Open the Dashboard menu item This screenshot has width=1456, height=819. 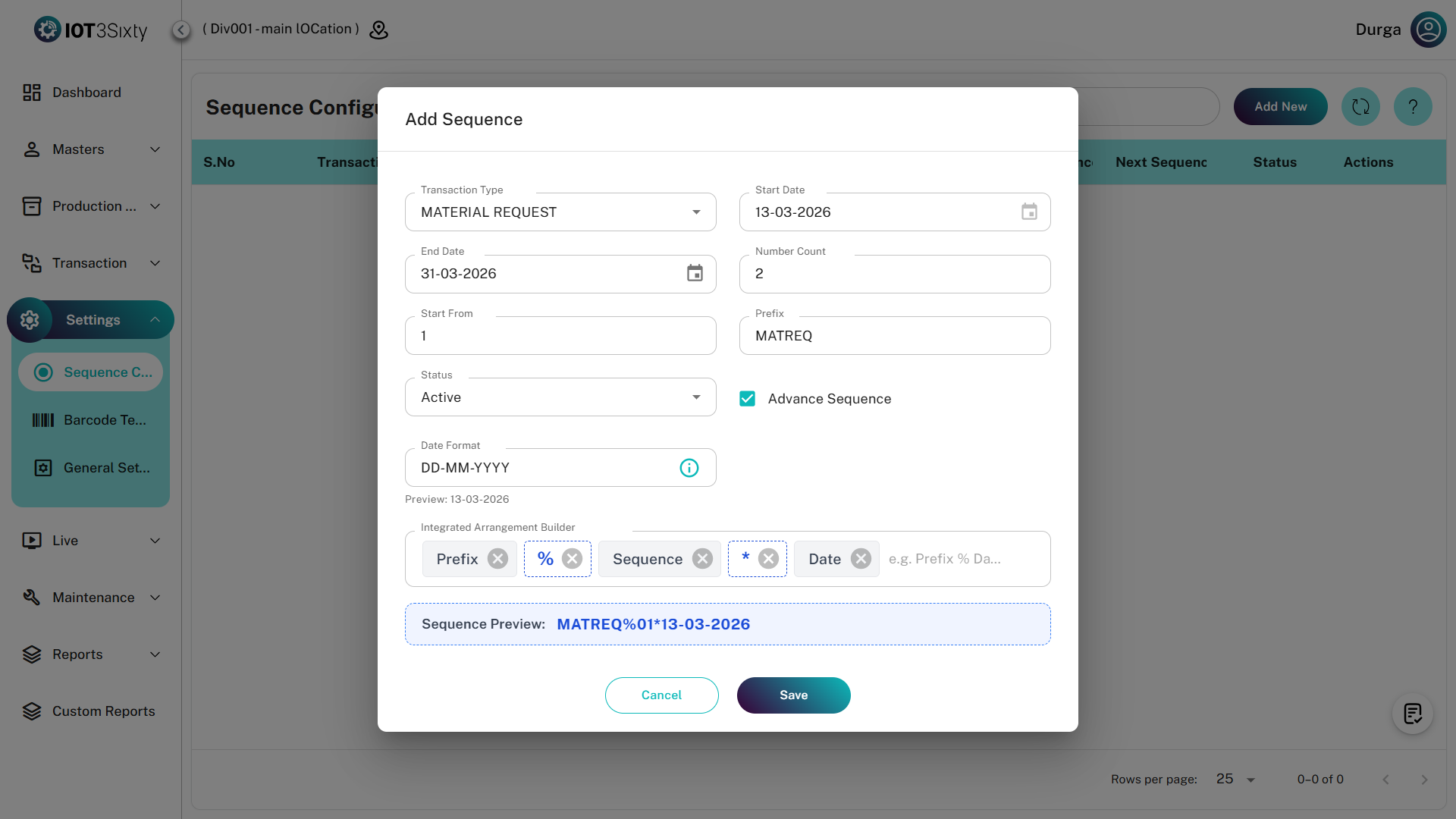(86, 93)
